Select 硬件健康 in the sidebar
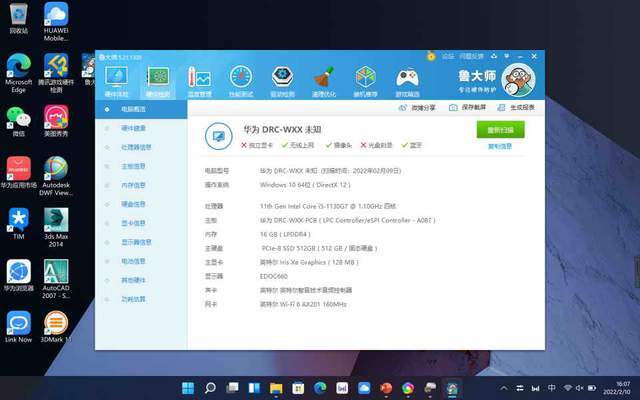Image resolution: width=640 pixels, height=400 pixels. (x=141, y=128)
